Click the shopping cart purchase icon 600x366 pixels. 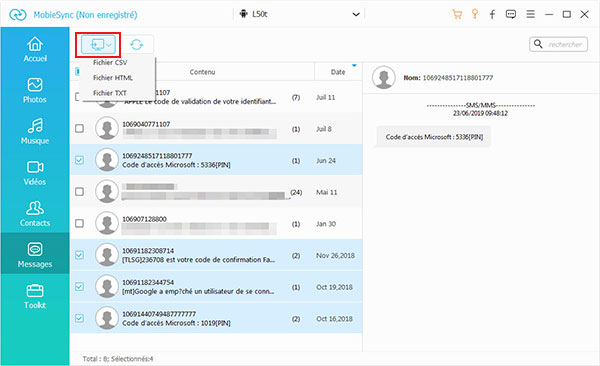(x=457, y=15)
